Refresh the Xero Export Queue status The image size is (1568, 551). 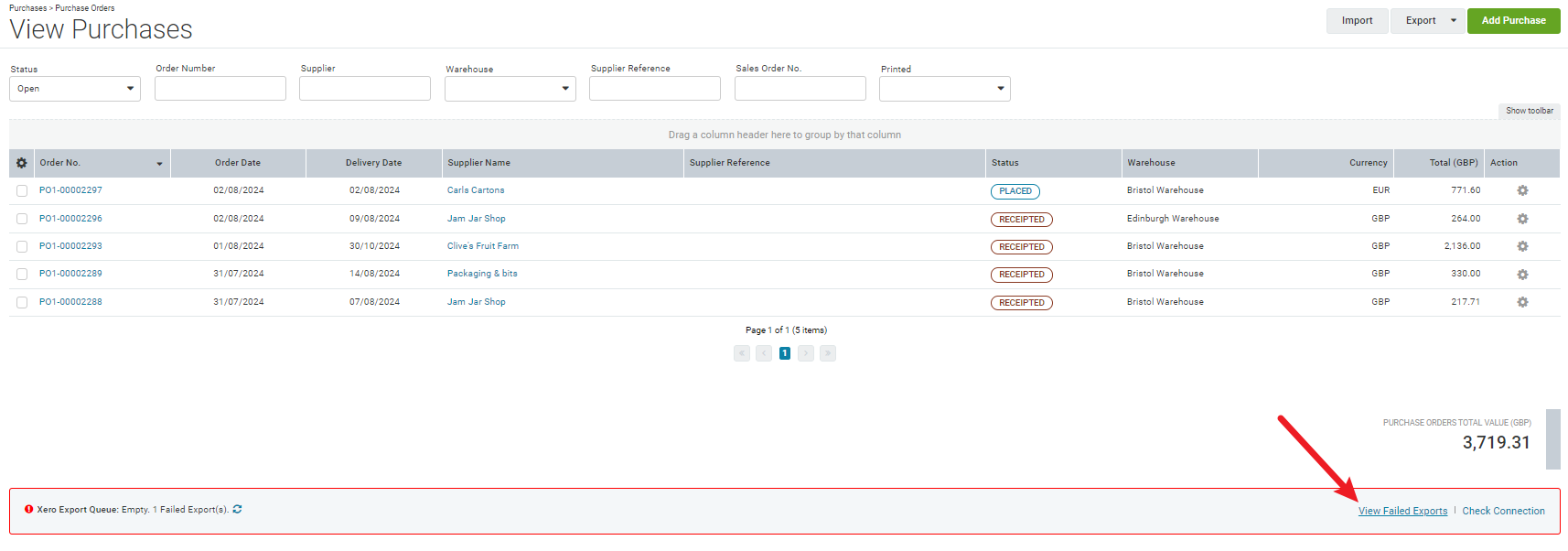237,509
